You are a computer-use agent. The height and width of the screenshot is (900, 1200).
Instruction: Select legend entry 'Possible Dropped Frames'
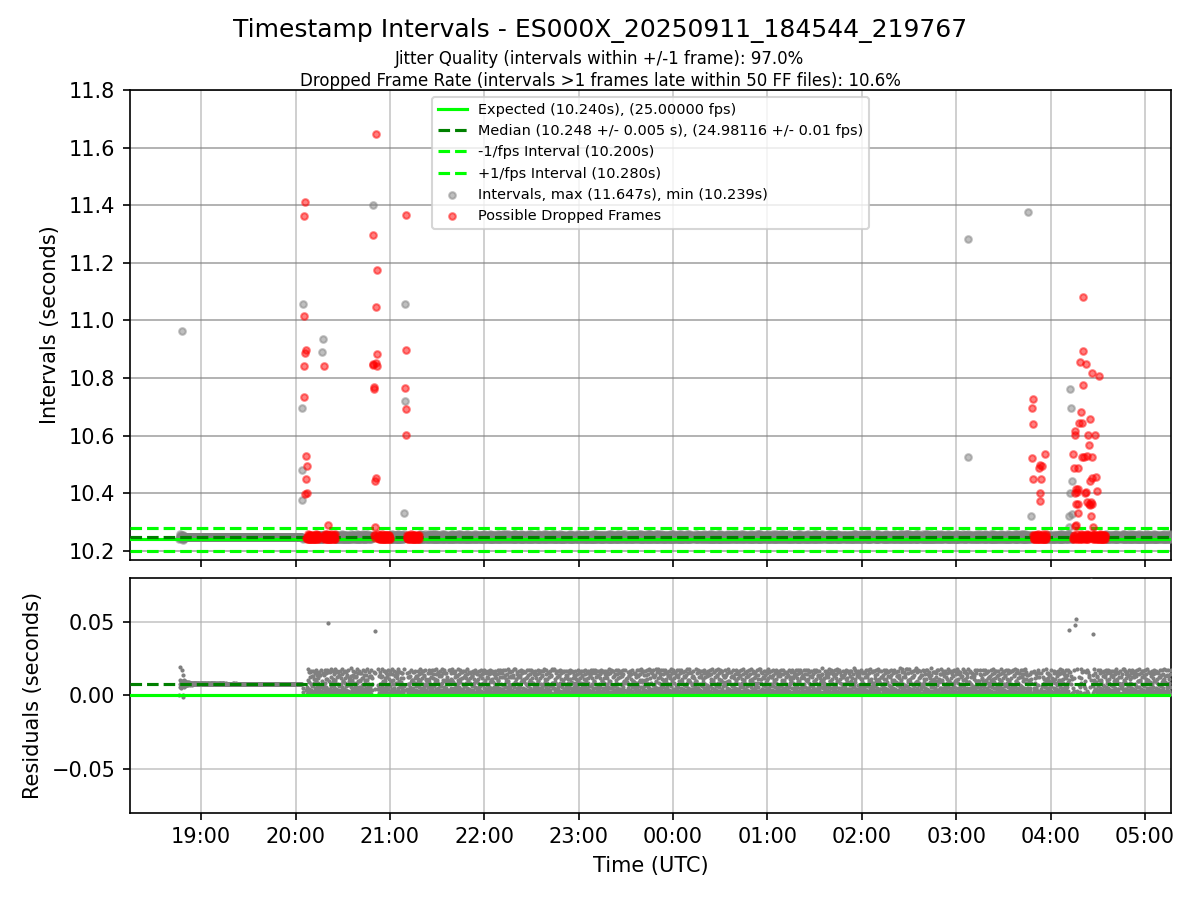coord(569,215)
